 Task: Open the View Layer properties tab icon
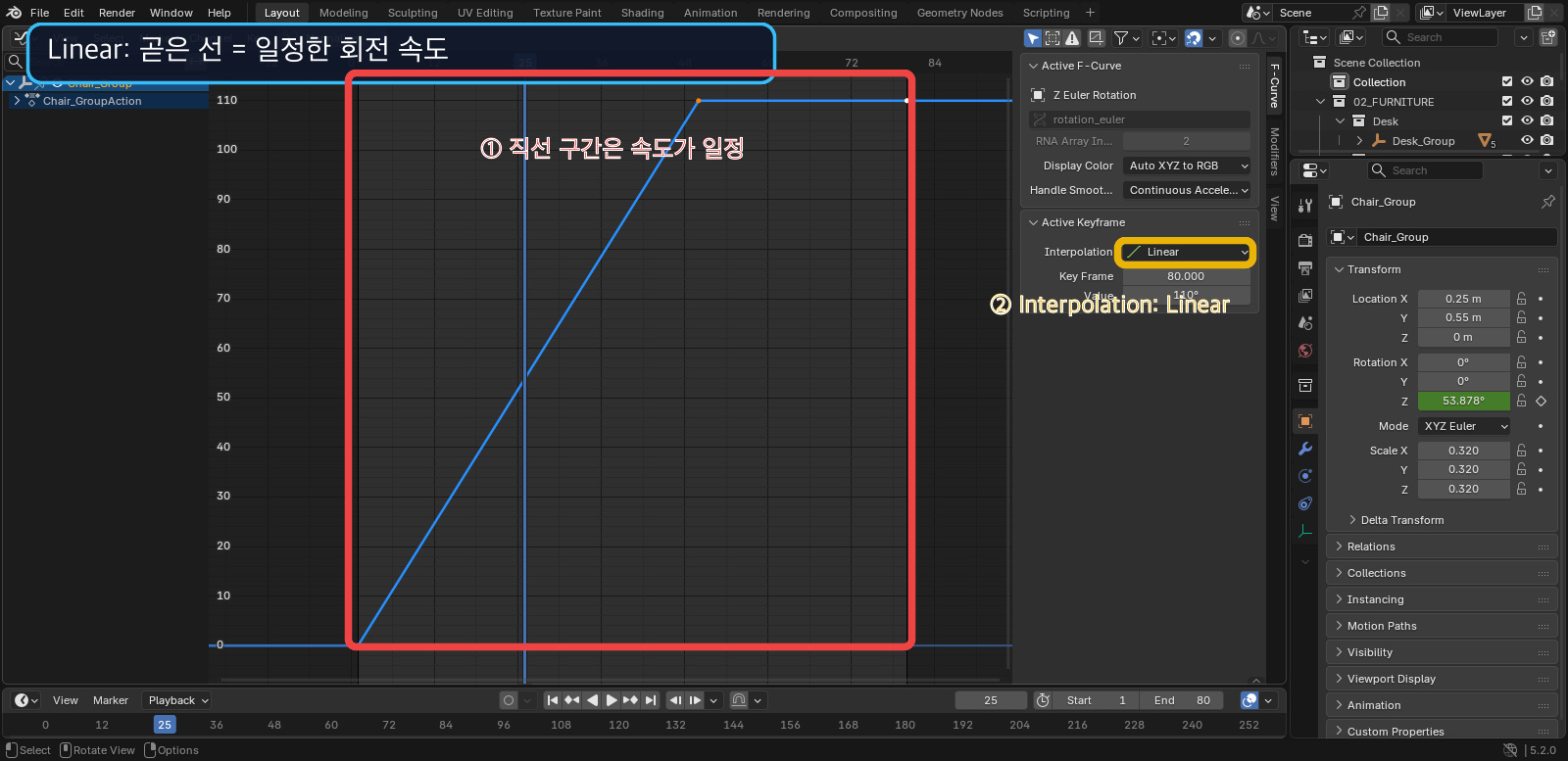(1305, 295)
